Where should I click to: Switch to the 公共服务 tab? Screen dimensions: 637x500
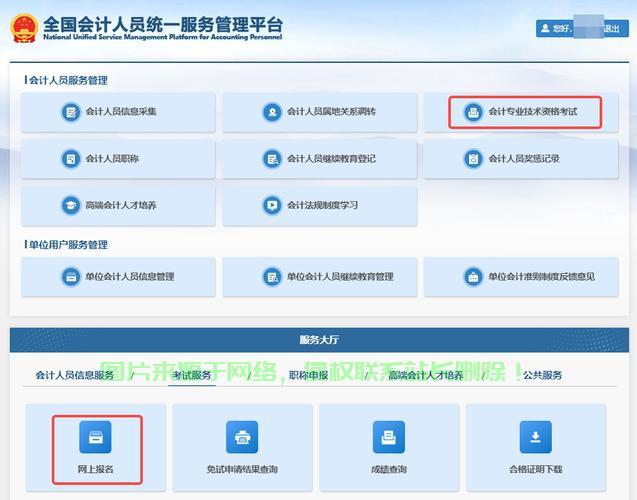(542, 375)
